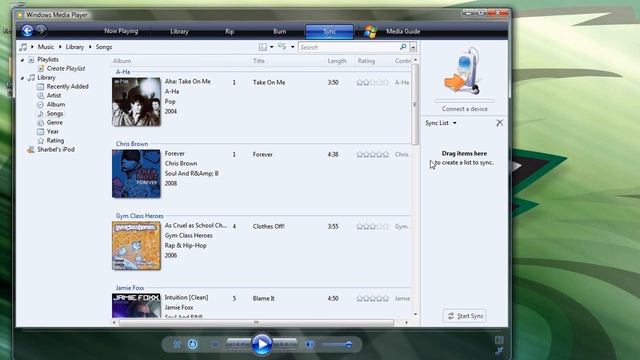Viewport: 640px width, 360px height.
Task: Click the Jamie Foxx Intuition album cover
Action: coord(136,305)
